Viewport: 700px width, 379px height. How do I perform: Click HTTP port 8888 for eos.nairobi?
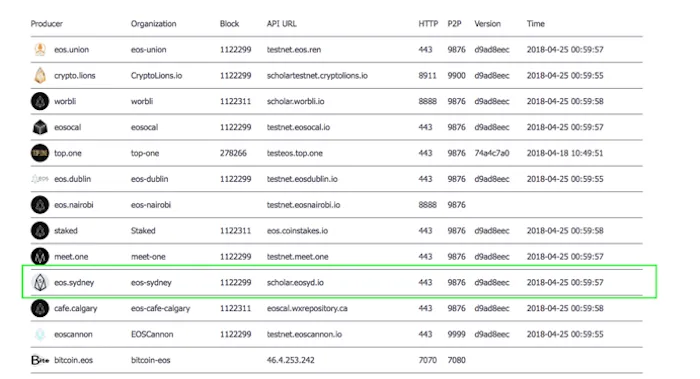pos(427,205)
